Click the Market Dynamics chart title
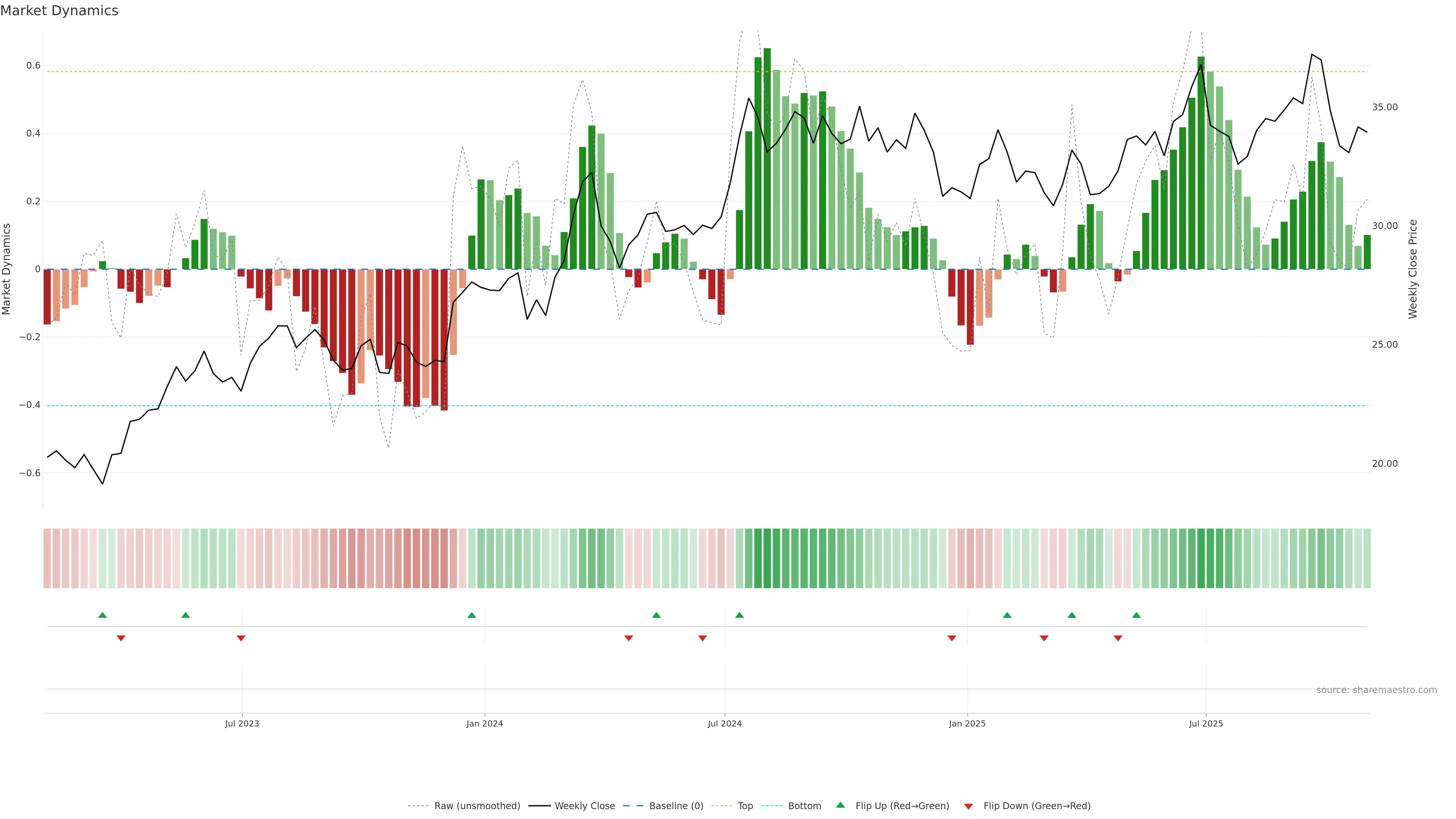1456x819 pixels. [x=60, y=11]
